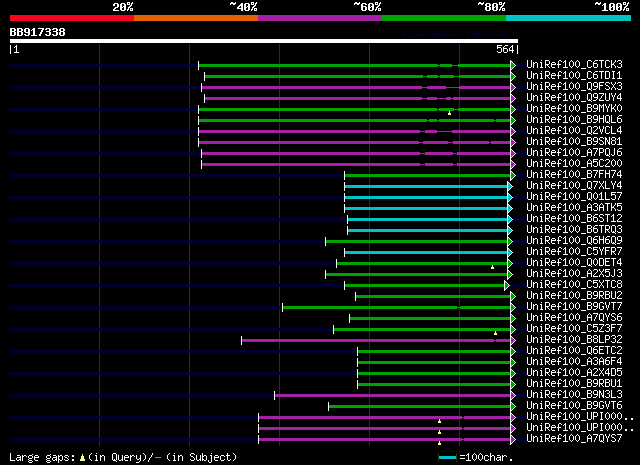Screen dimensions: 640x465
Task: Click the white BB917338 query sequence bar
Action: pos(264,41)
